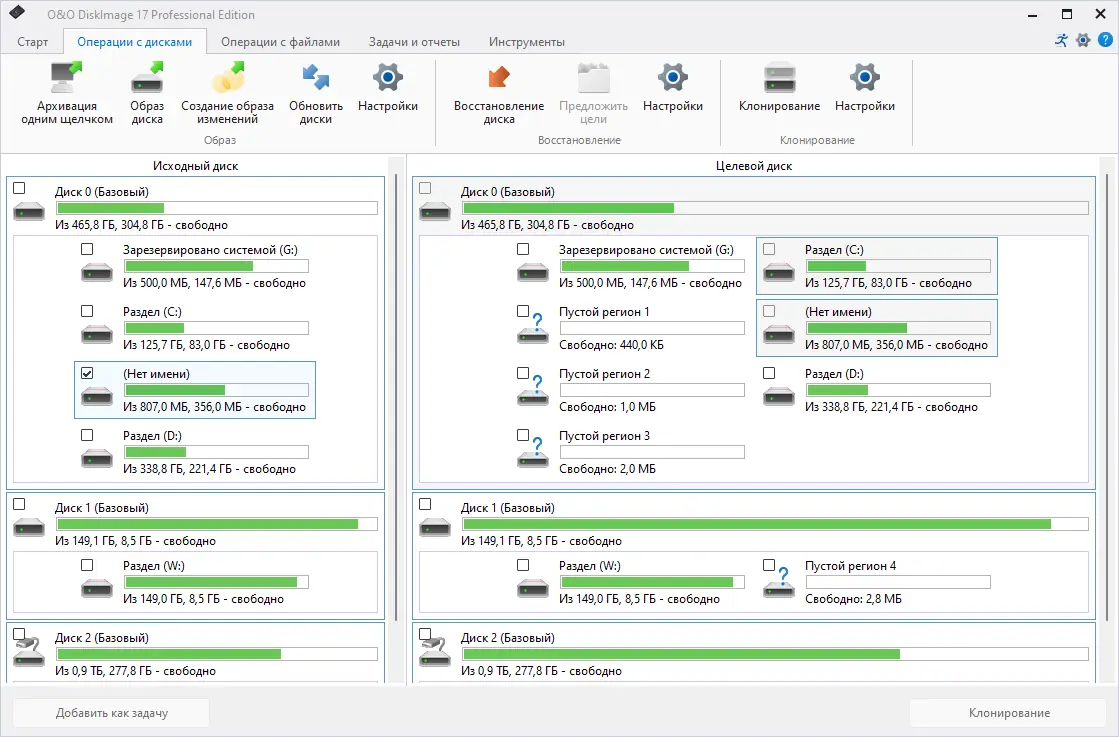Click 'Свободно: 440,0 КБ' text

(x=611, y=345)
